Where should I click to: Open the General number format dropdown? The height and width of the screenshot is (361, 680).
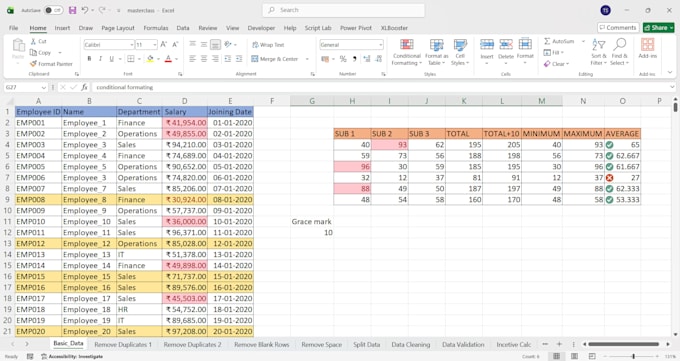[380, 45]
